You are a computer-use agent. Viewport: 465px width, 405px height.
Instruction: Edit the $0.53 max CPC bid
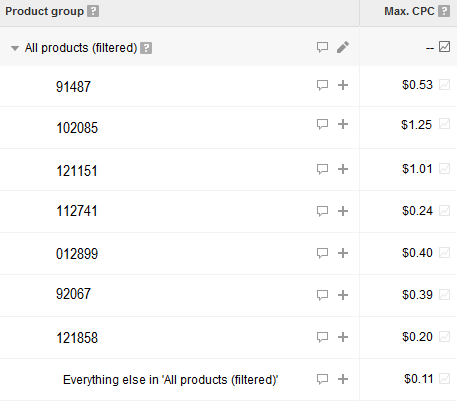coord(417,85)
